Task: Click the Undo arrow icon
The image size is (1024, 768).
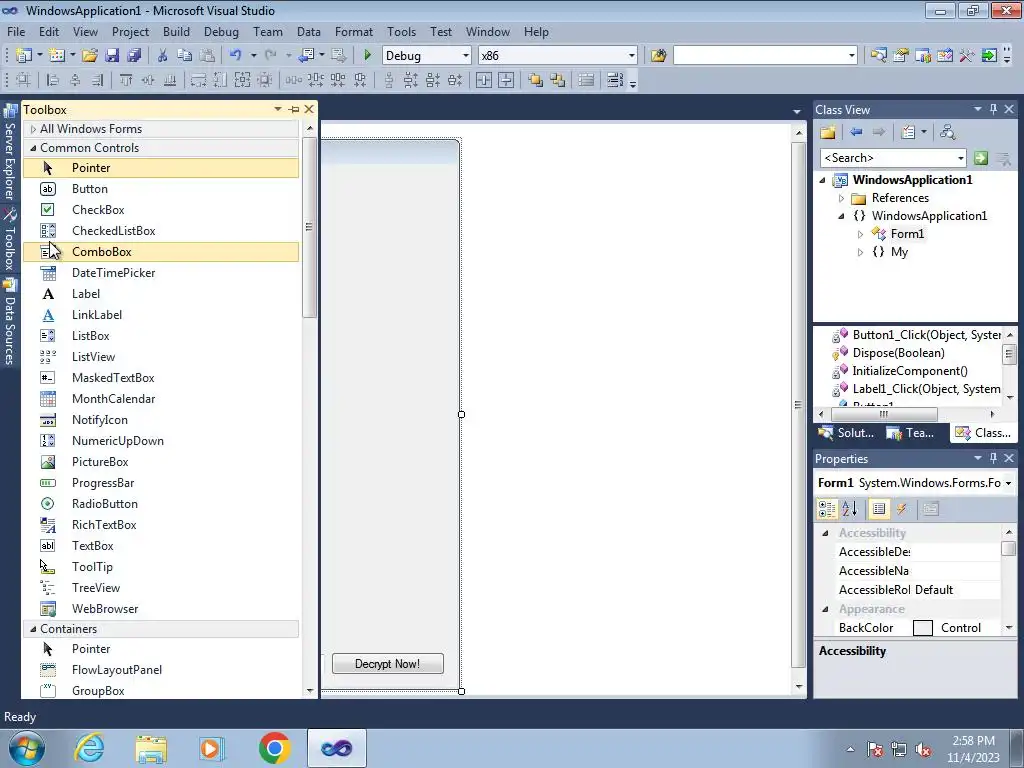Action: click(x=236, y=56)
